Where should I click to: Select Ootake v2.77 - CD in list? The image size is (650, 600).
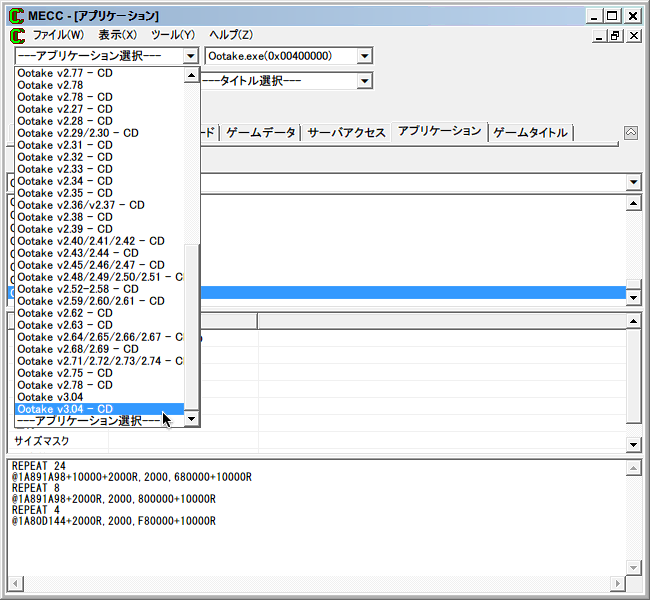point(99,73)
